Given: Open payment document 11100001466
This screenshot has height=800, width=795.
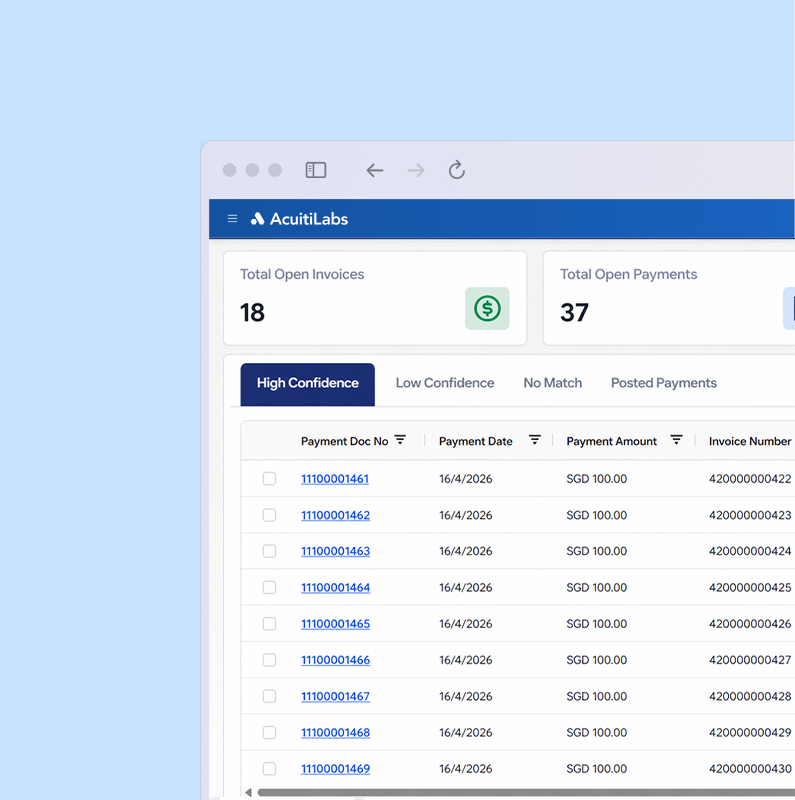Looking at the screenshot, I should point(335,660).
